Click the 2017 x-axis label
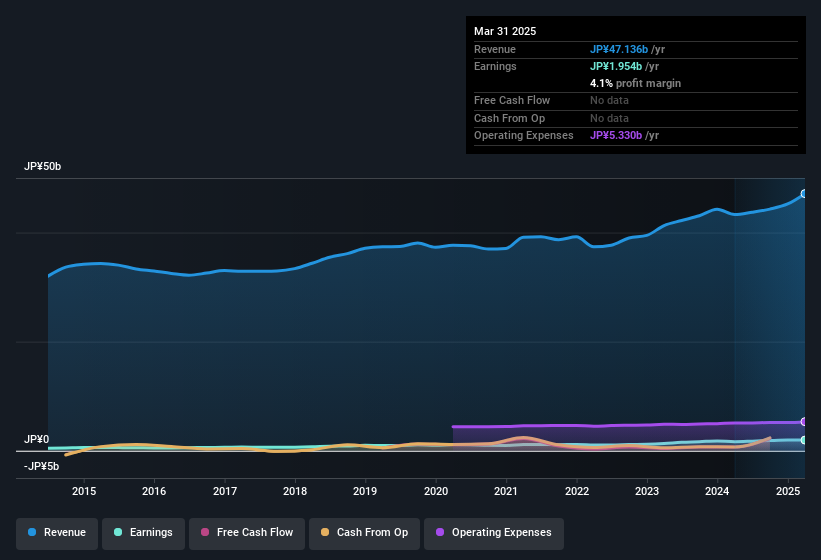The image size is (821, 560). click(x=225, y=491)
